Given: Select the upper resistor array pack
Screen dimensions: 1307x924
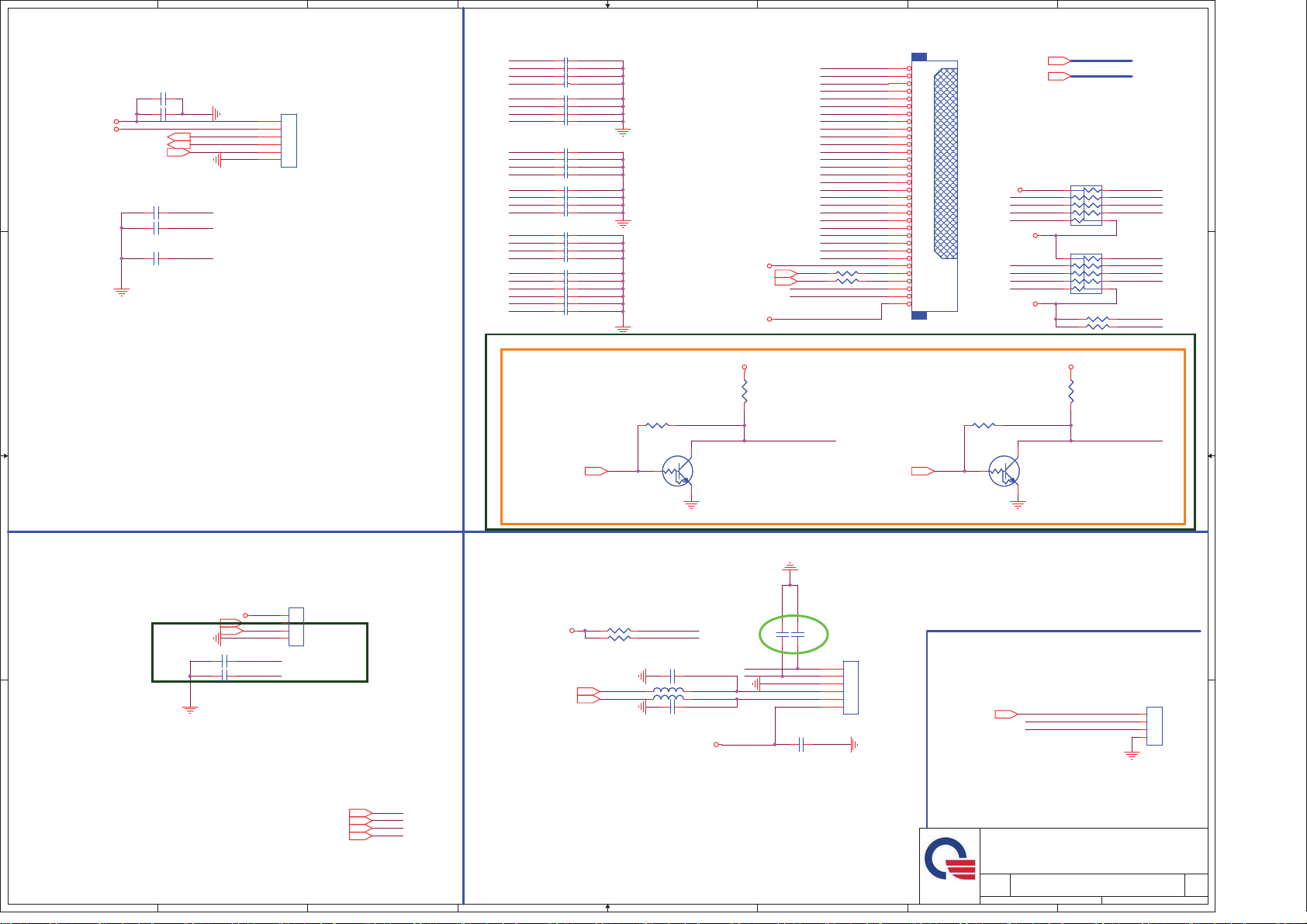Looking at the screenshot, I should 1086,206.
